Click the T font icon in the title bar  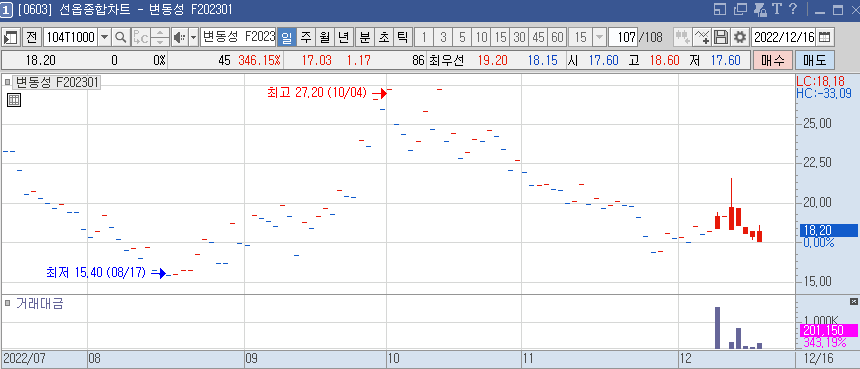click(x=776, y=9)
